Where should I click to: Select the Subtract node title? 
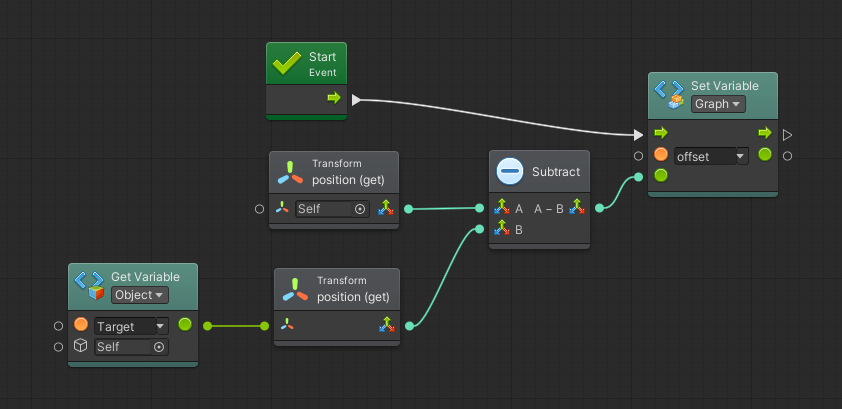point(556,172)
